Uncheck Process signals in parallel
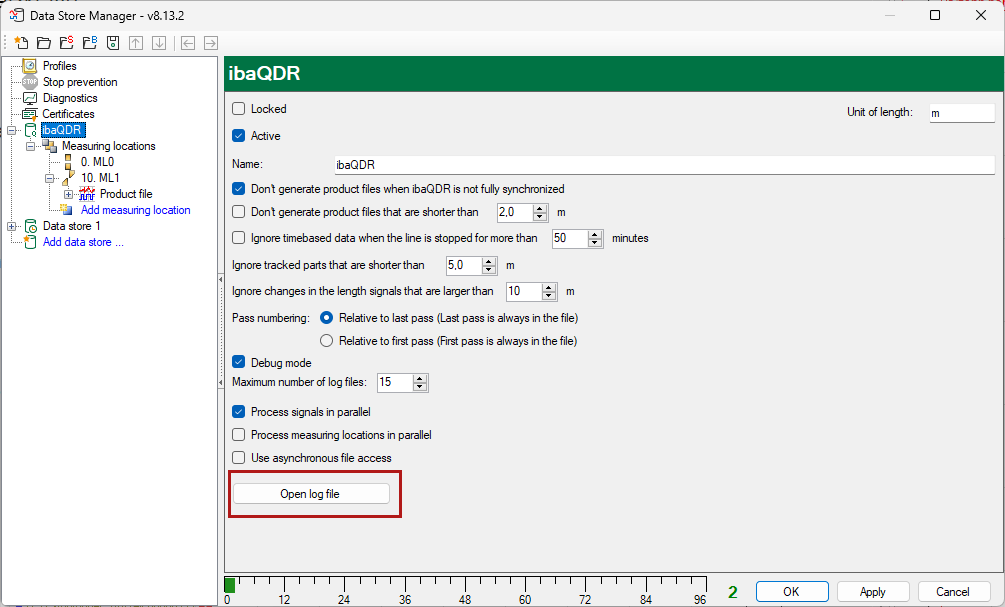The height and width of the screenshot is (607, 1005). tap(238, 412)
